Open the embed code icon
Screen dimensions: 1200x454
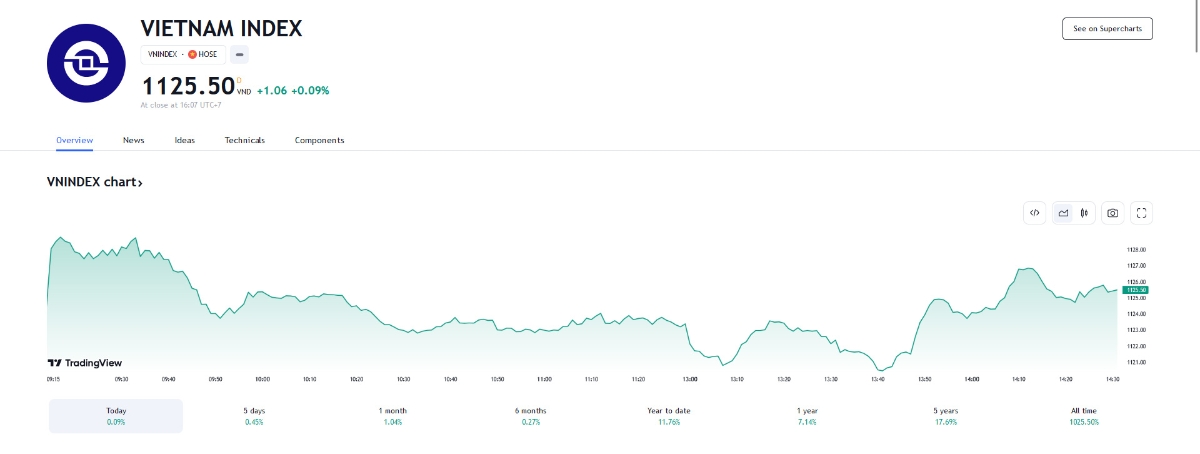(x=1035, y=212)
